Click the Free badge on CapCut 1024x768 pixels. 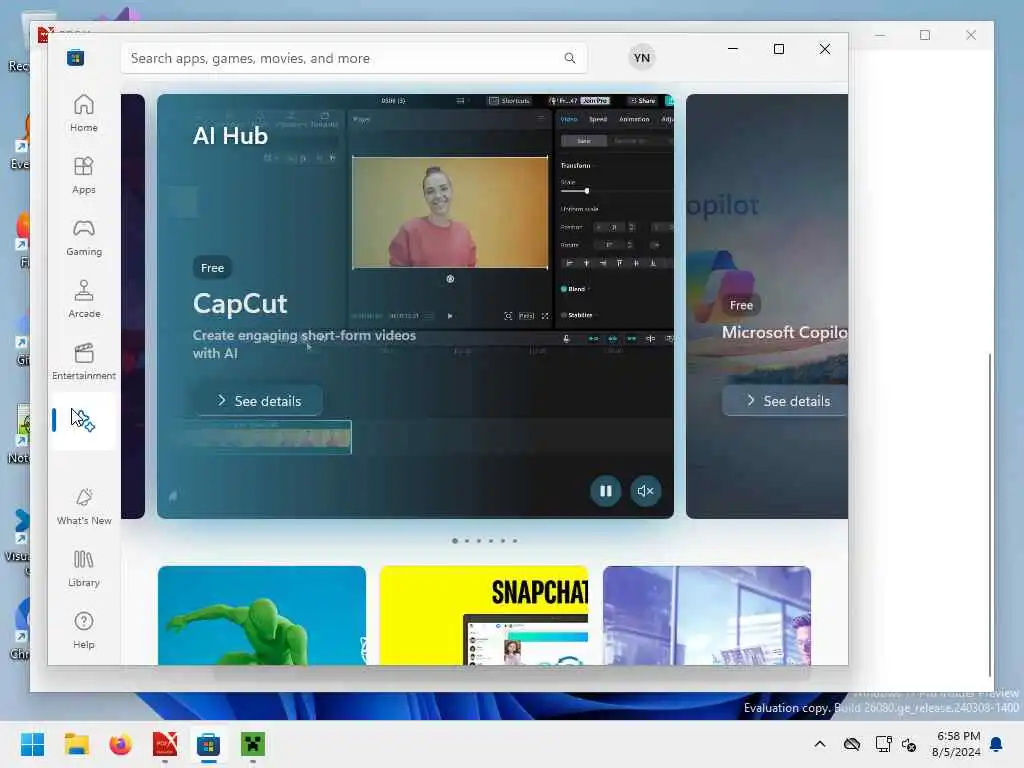(x=212, y=268)
